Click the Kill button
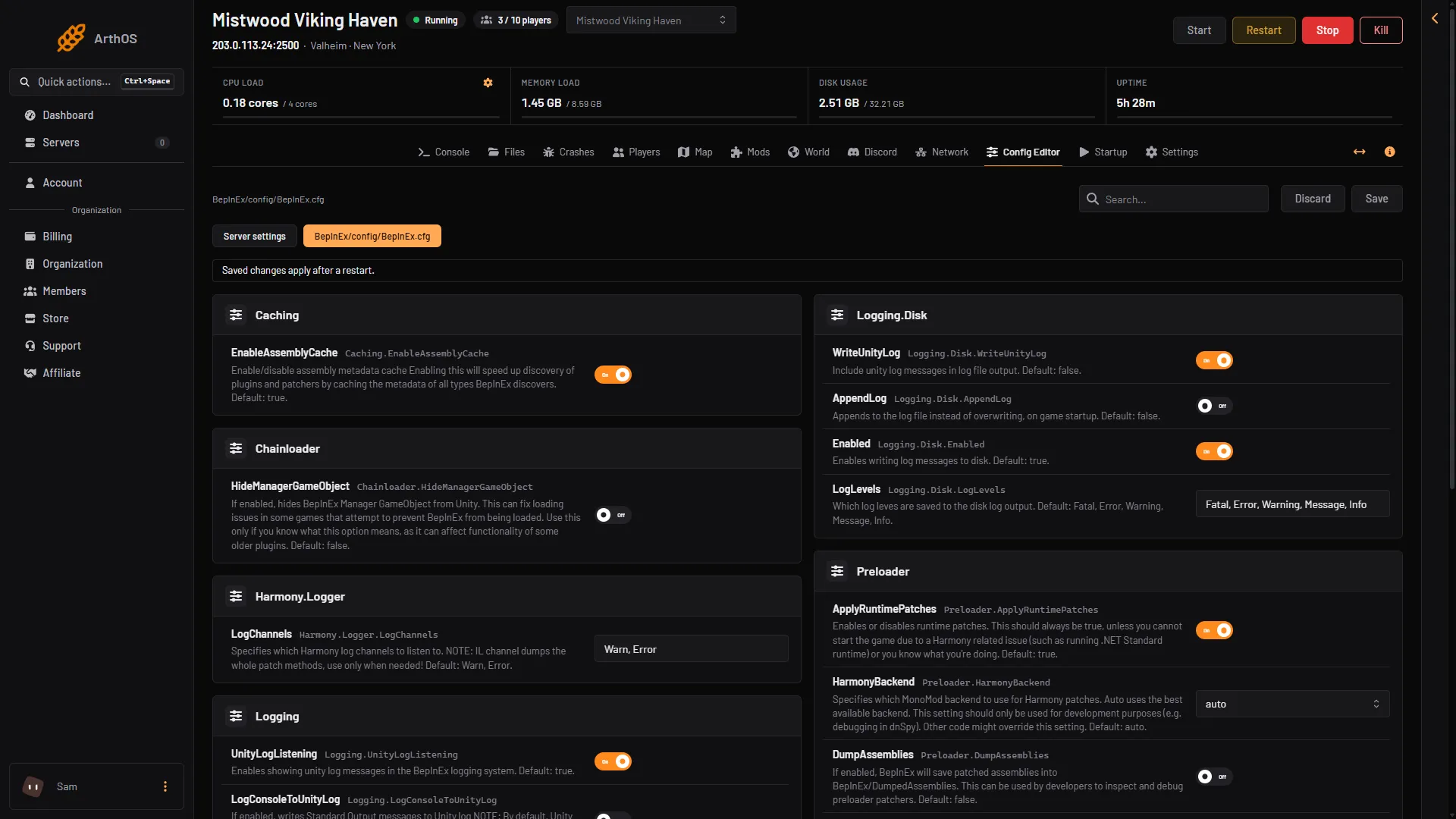This screenshot has height=819, width=1456. [1381, 30]
